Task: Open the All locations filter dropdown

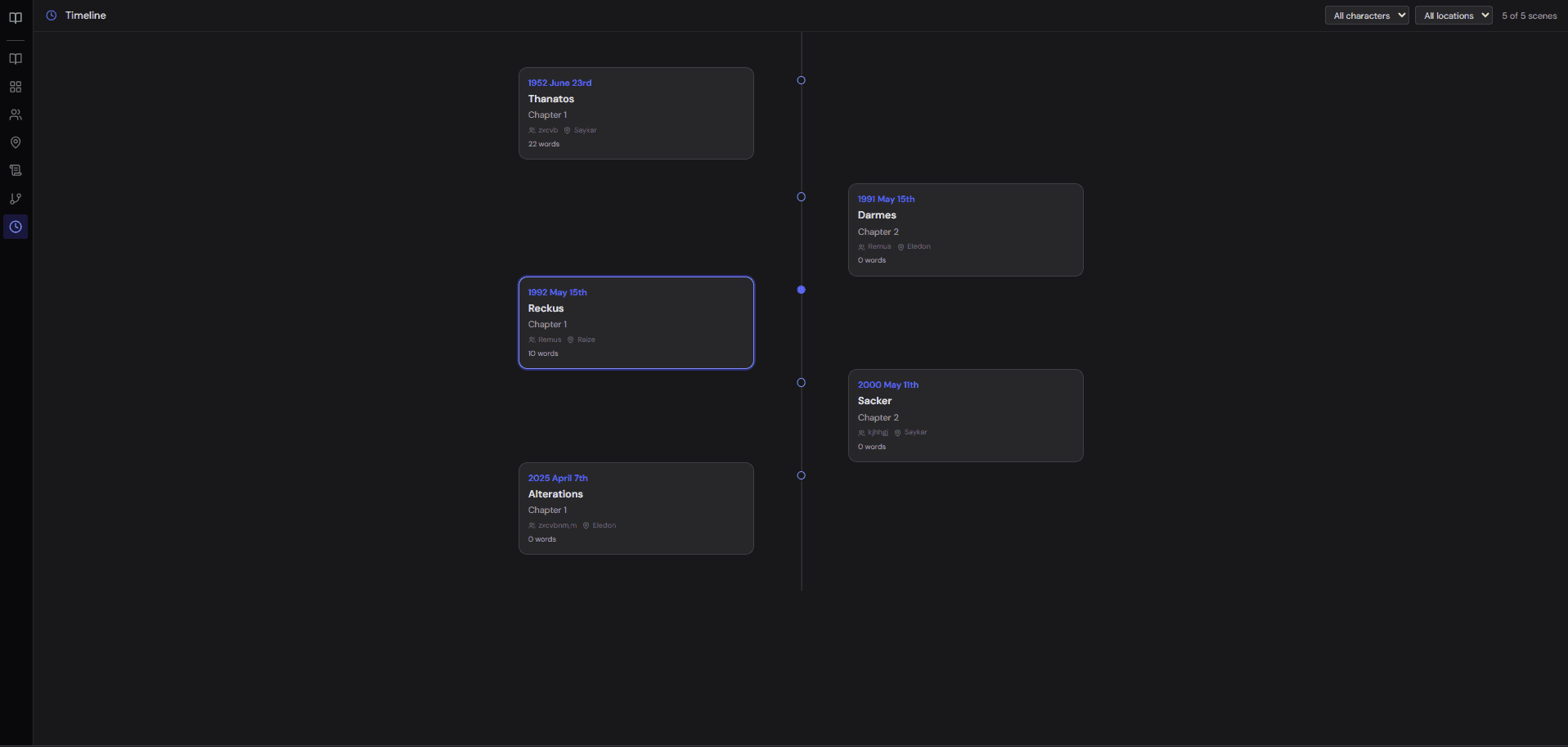Action: (1453, 16)
